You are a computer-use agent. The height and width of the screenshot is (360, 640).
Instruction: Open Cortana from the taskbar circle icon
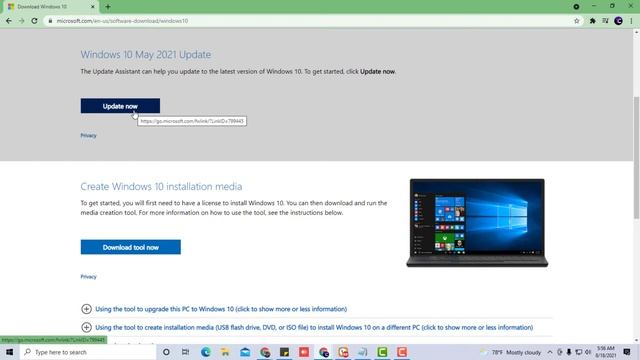coord(166,352)
